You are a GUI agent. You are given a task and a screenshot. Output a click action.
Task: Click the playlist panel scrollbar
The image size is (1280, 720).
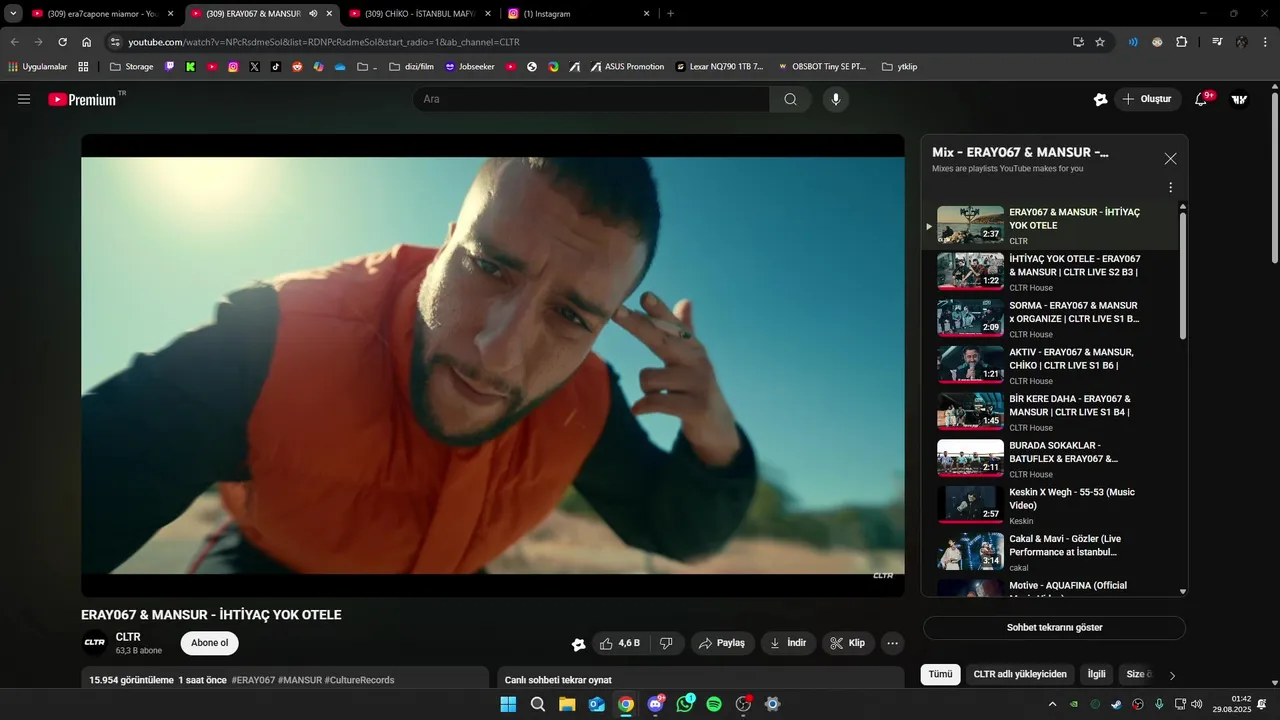(1183, 275)
